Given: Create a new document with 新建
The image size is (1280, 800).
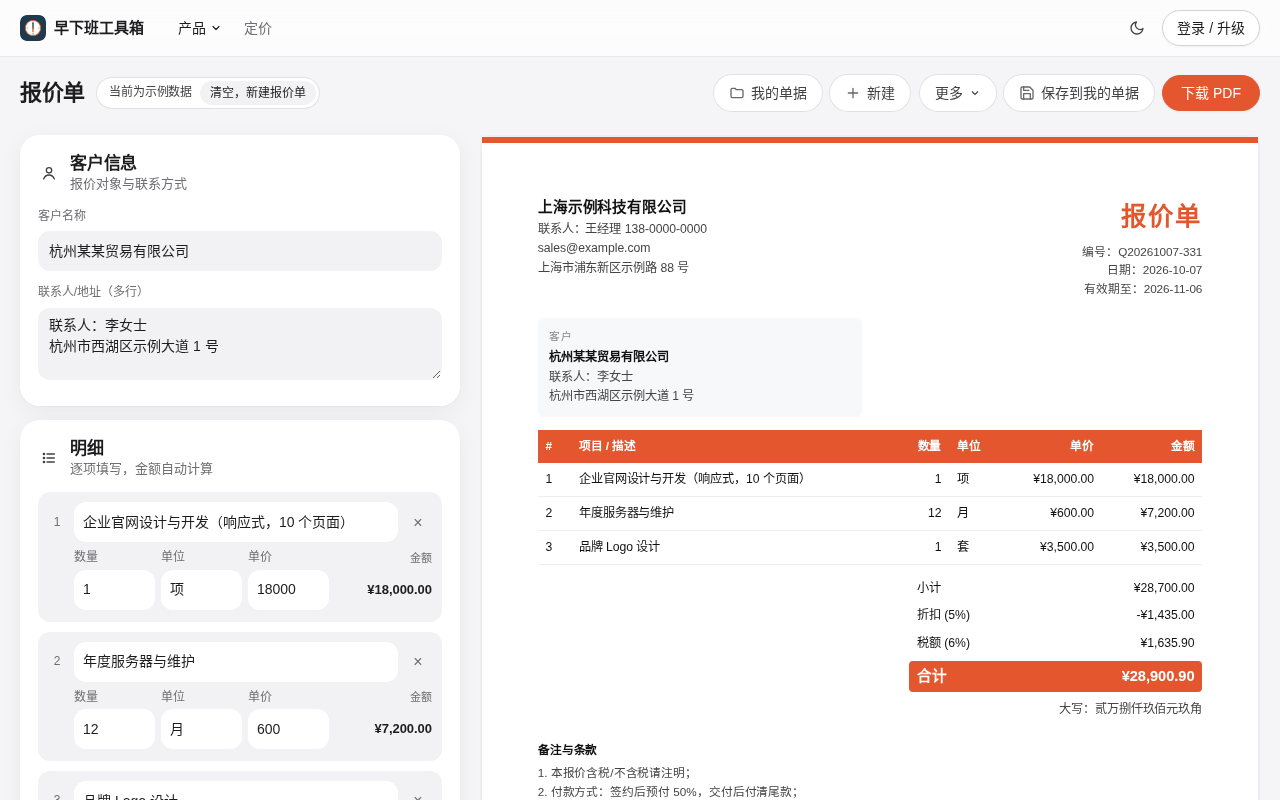Looking at the screenshot, I should (x=870, y=93).
